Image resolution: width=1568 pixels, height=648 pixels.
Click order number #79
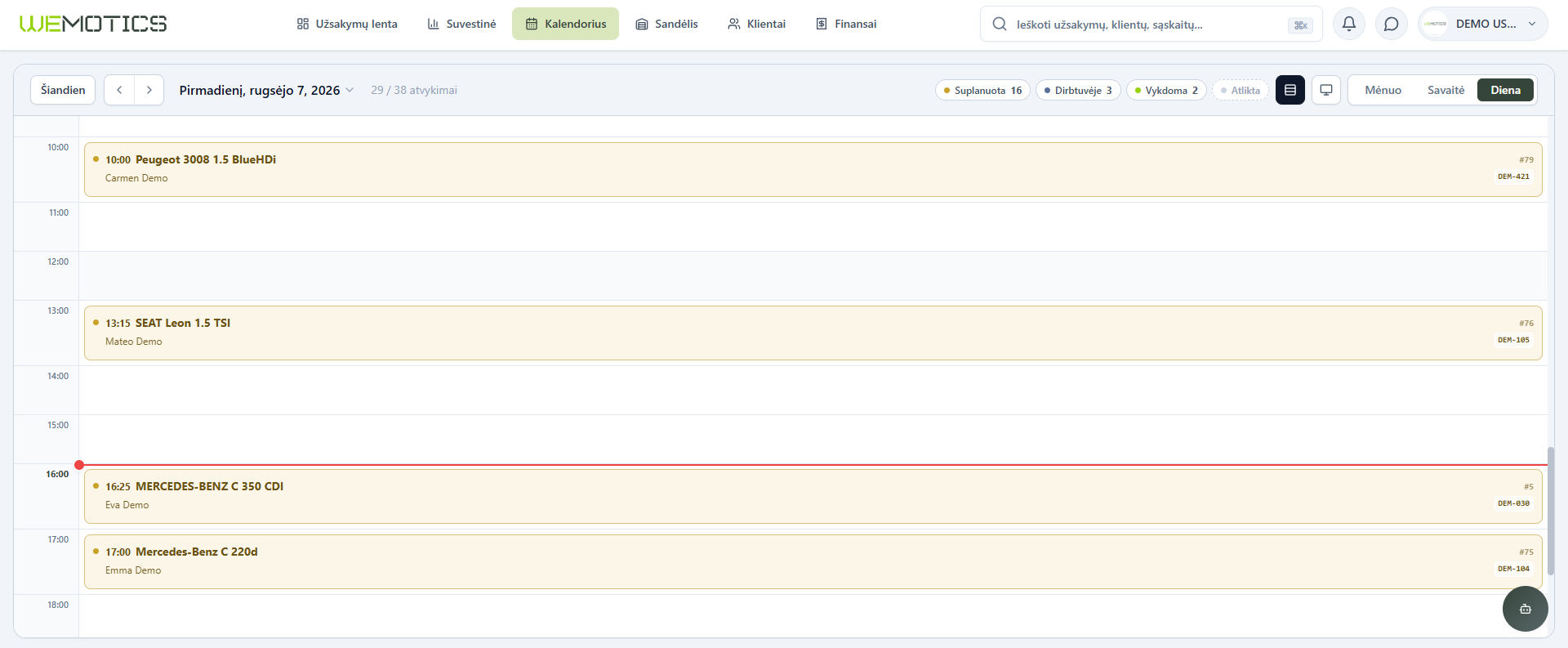(1526, 160)
